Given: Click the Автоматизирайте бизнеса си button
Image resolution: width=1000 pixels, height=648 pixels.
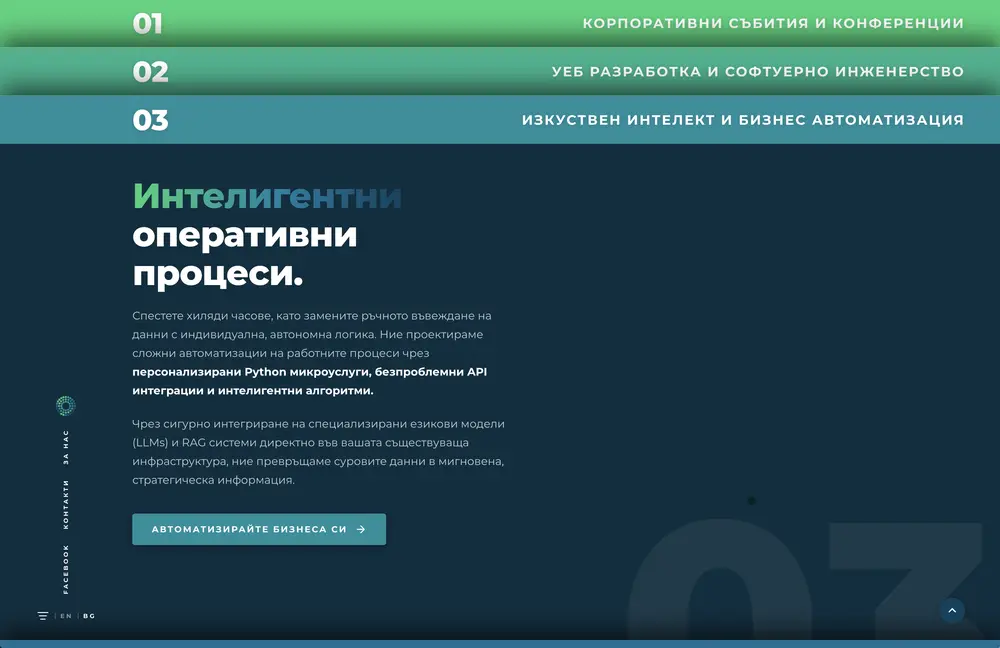Looking at the screenshot, I should click(x=259, y=529).
